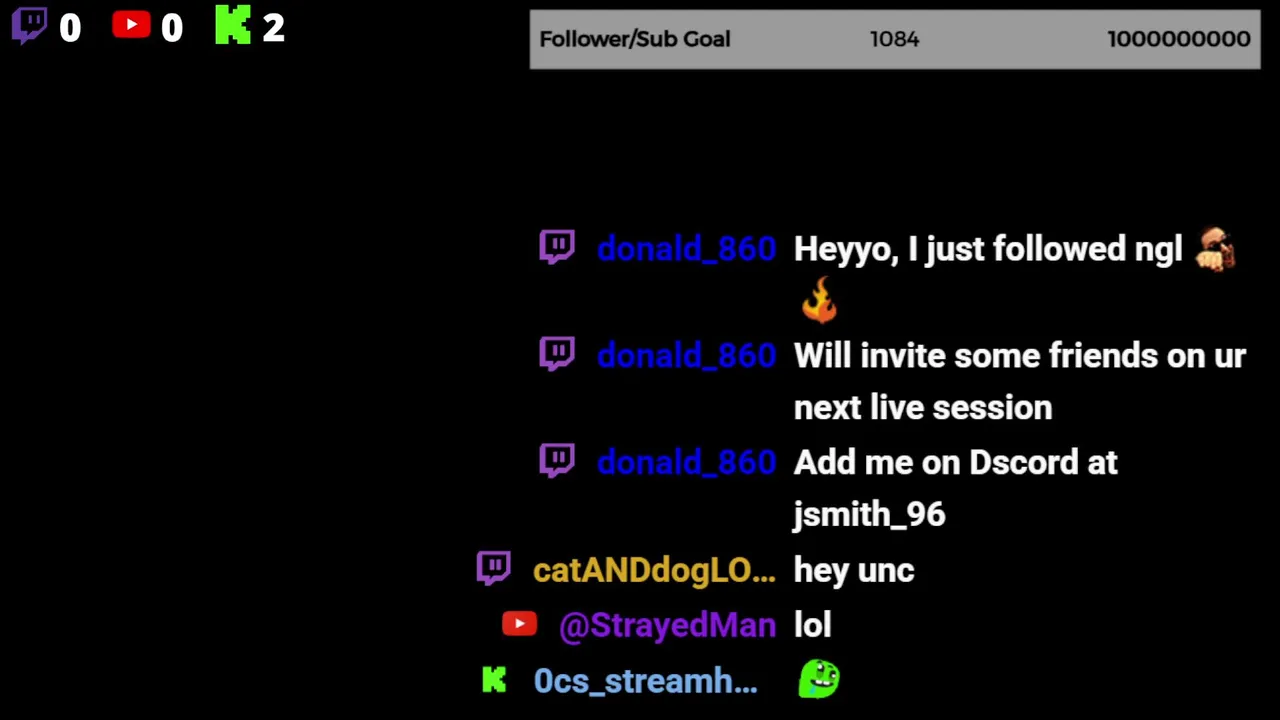Open catANDdogLO username
The image size is (1280, 720).
pyautogui.click(x=654, y=571)
